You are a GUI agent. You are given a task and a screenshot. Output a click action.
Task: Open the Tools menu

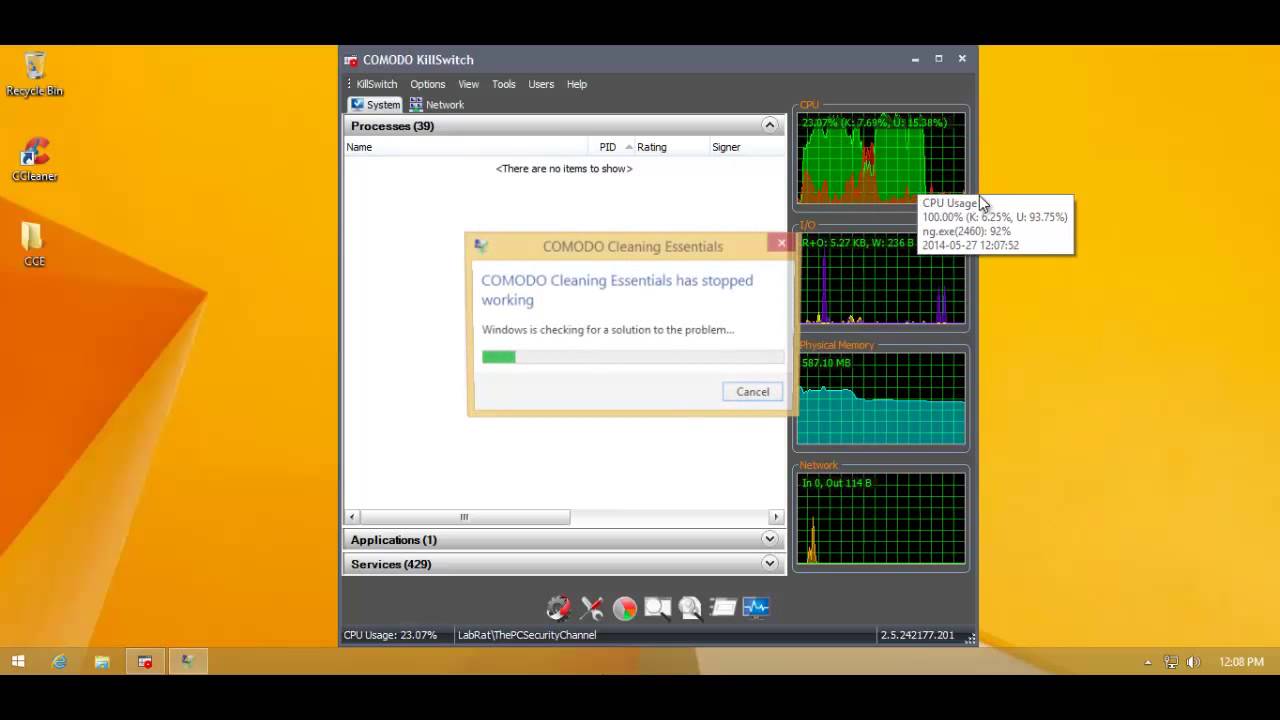pos(503,84)
